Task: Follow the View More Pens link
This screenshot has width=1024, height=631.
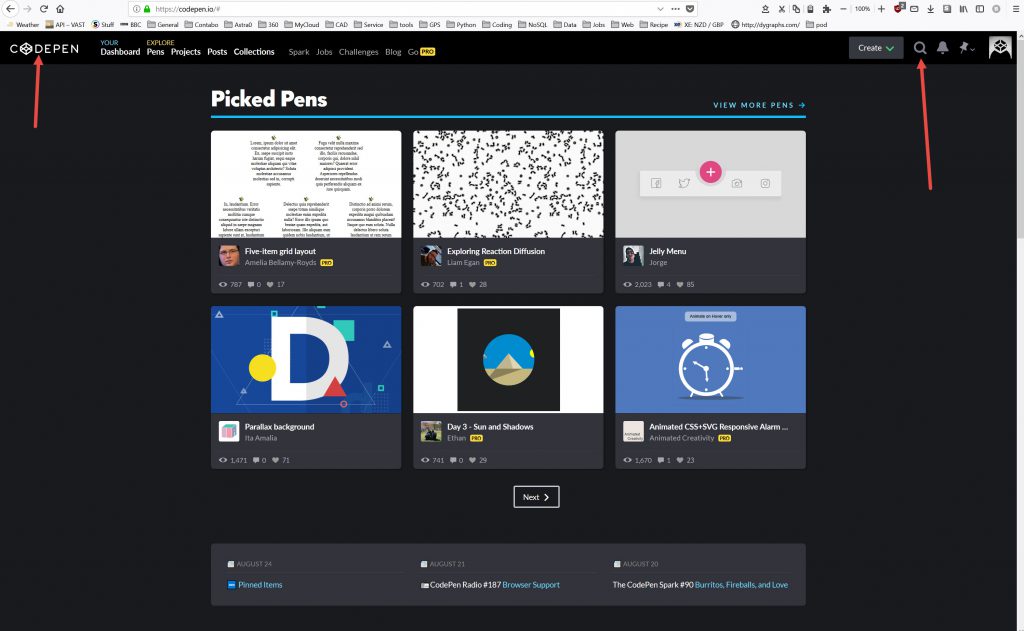Action: 759,105
